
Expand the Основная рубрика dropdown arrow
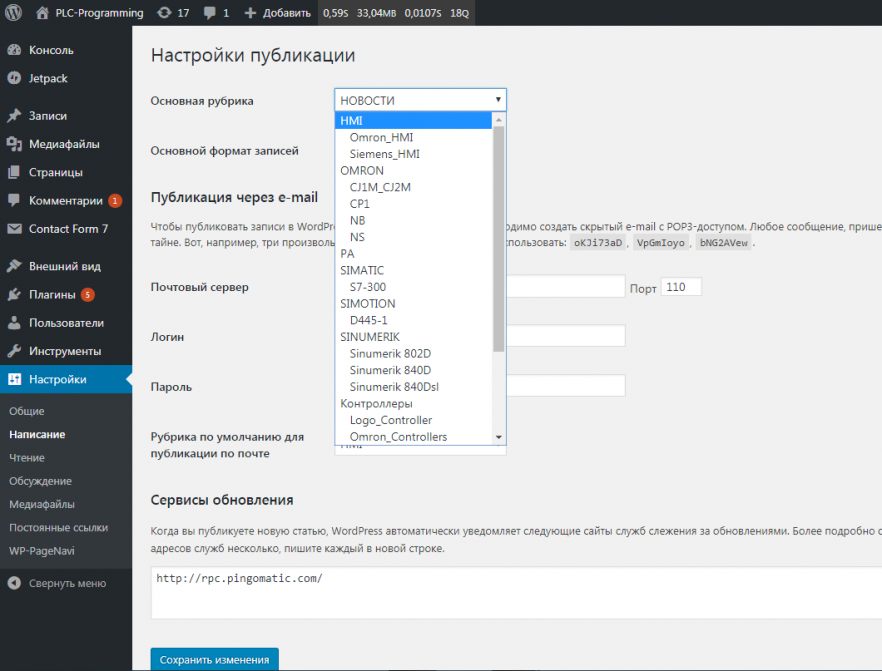point(497,100)
